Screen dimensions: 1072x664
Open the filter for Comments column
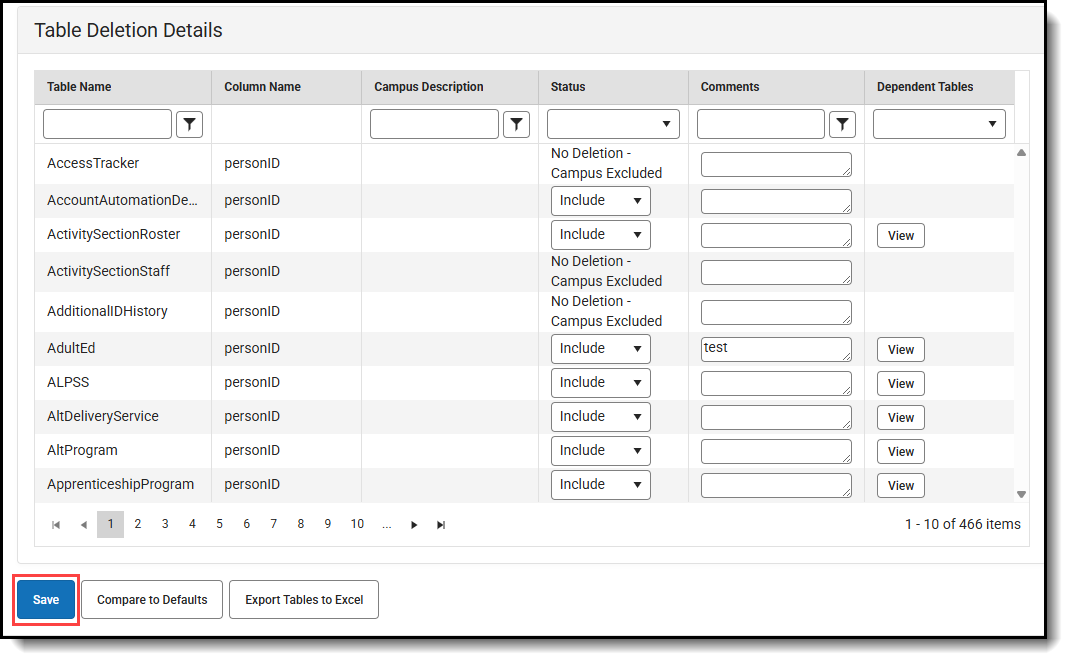click(x=842, y=124)
